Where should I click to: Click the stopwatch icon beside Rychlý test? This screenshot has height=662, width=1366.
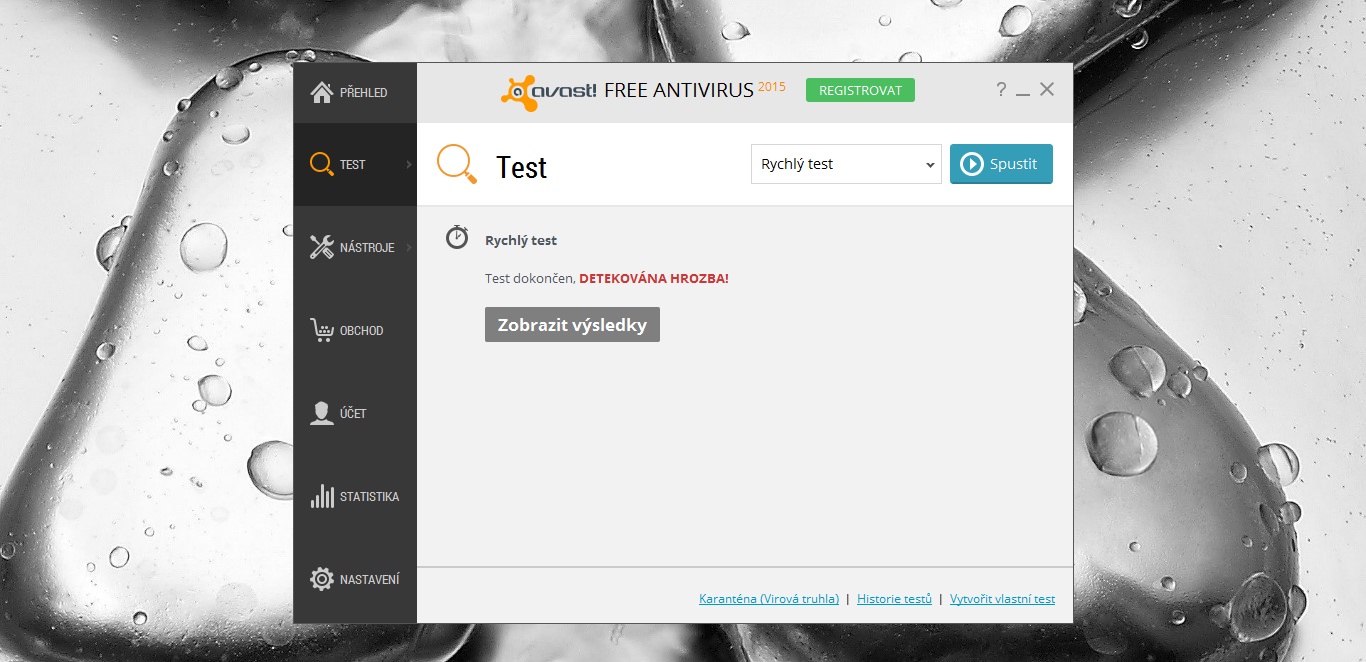(457, 237)
